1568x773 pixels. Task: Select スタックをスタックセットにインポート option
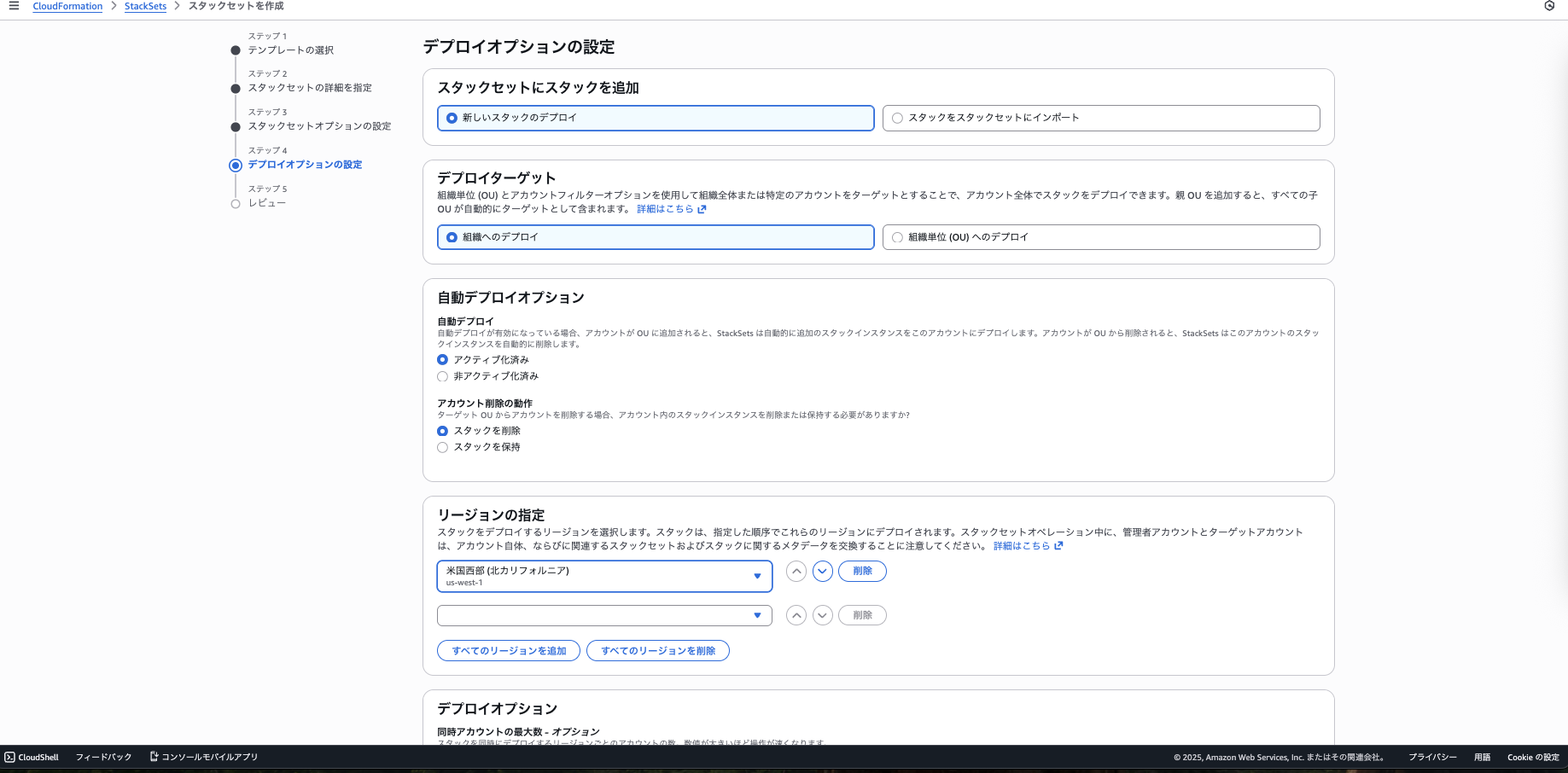pyautogui.click(x=896, y=118)
